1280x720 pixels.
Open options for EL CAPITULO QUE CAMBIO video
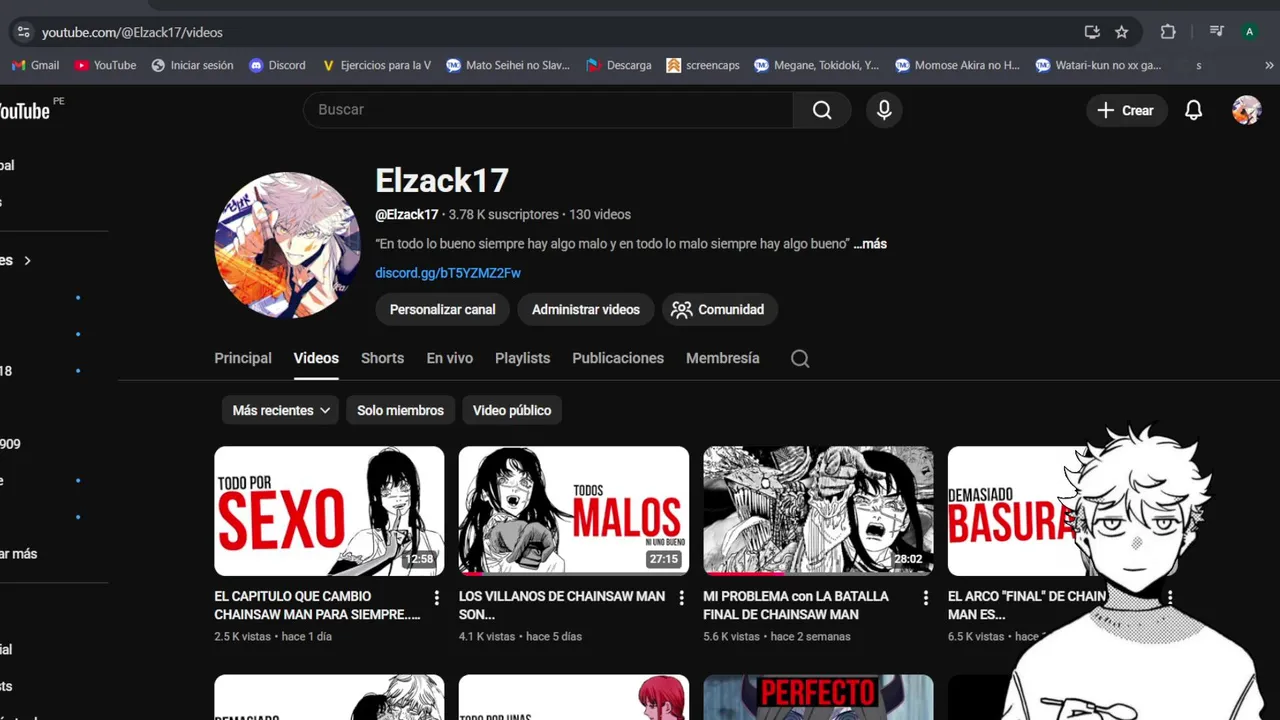coord(437,598)
